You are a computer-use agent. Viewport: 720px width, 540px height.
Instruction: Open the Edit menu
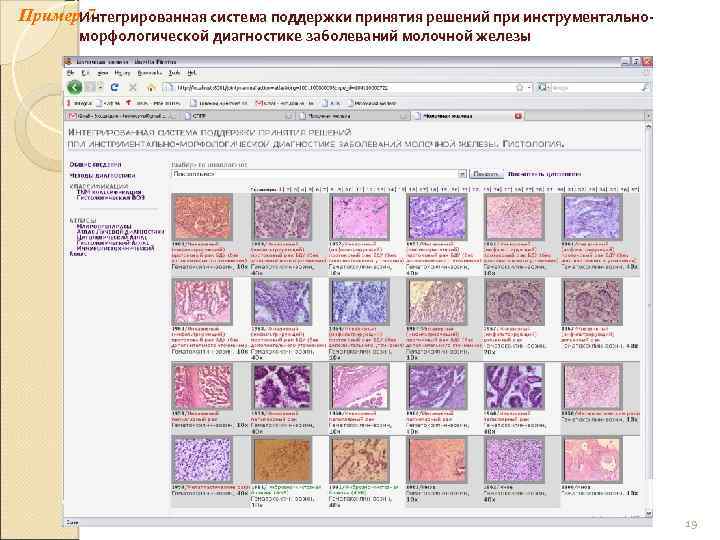85,73
